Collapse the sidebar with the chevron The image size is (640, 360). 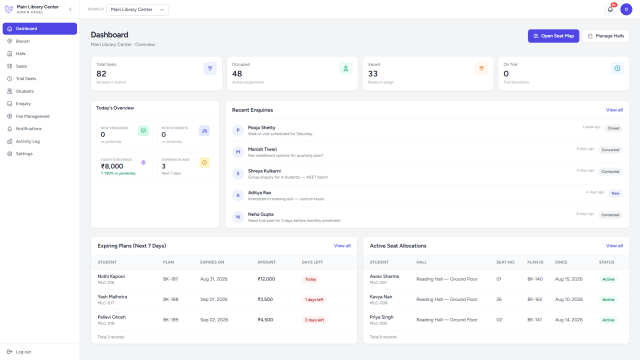point(70,9)
